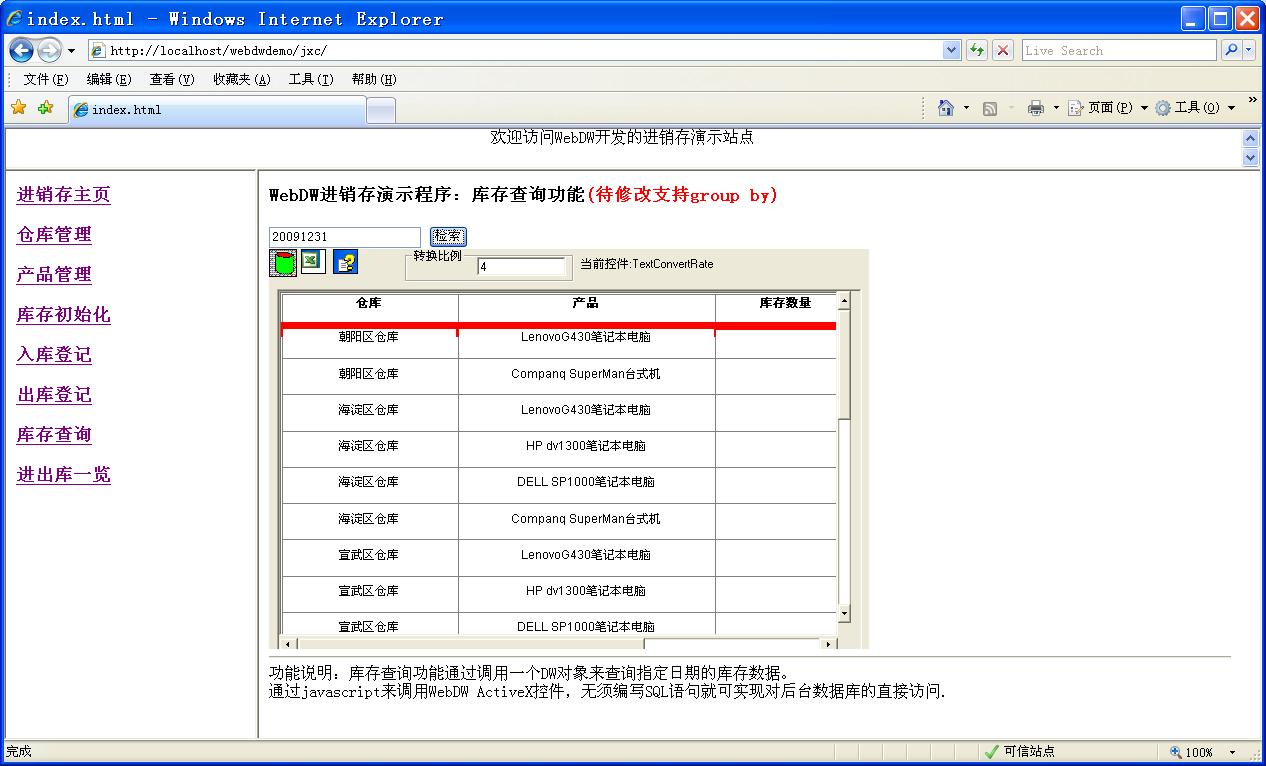This screenshot has width=1266, height=766.
Task: Open the 进销存主页 link
Action: pos(63,195)
